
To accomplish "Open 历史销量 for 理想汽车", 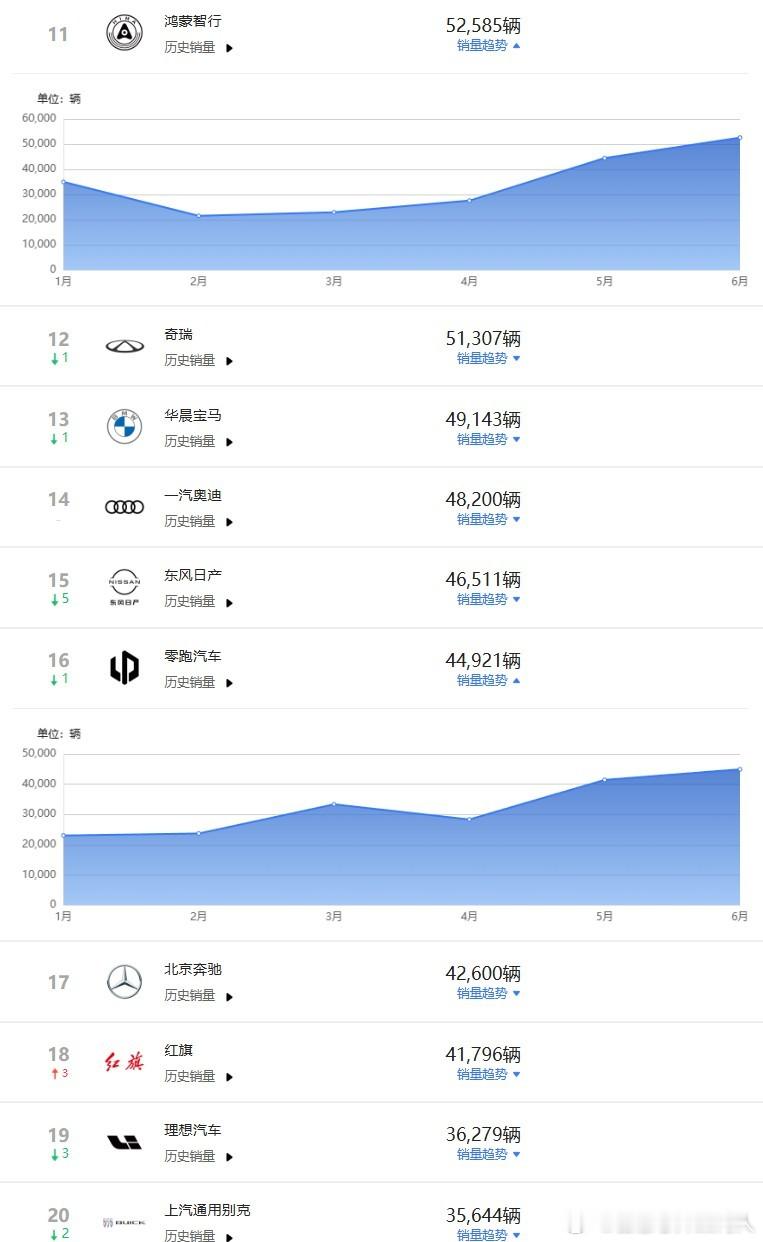I will click(198, 1156).
